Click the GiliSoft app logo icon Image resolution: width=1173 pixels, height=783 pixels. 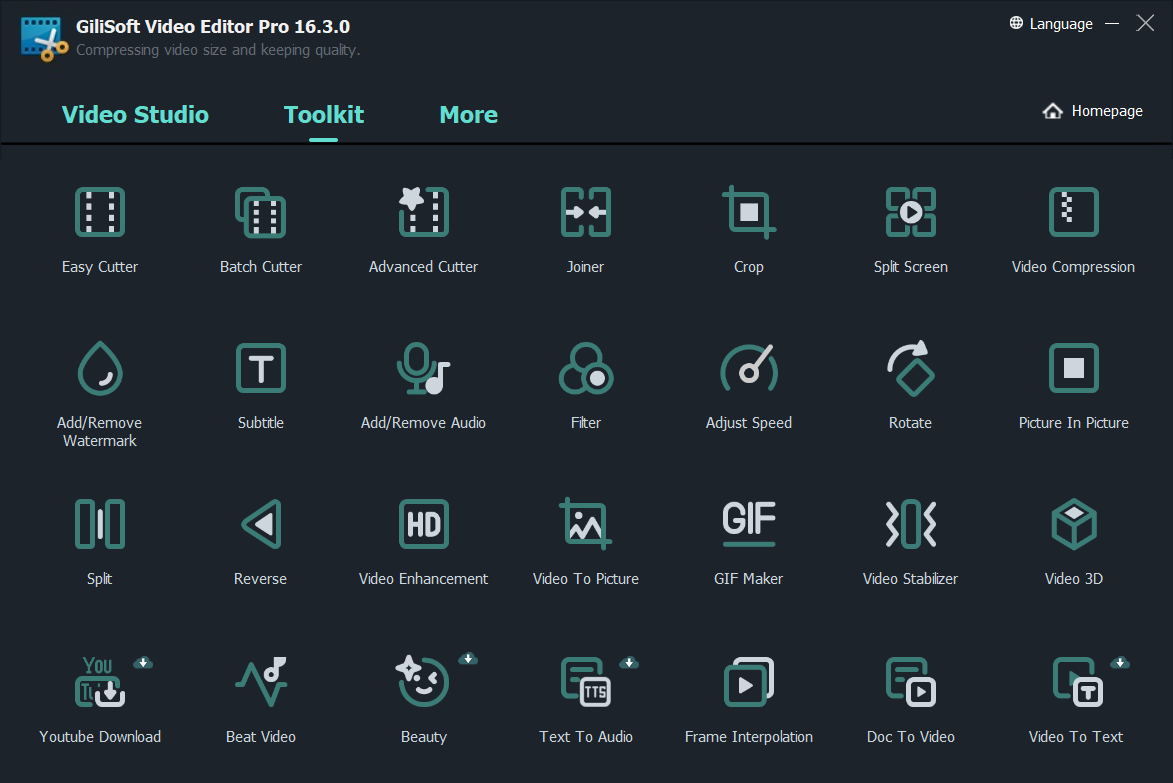click(x=43, y=38)
